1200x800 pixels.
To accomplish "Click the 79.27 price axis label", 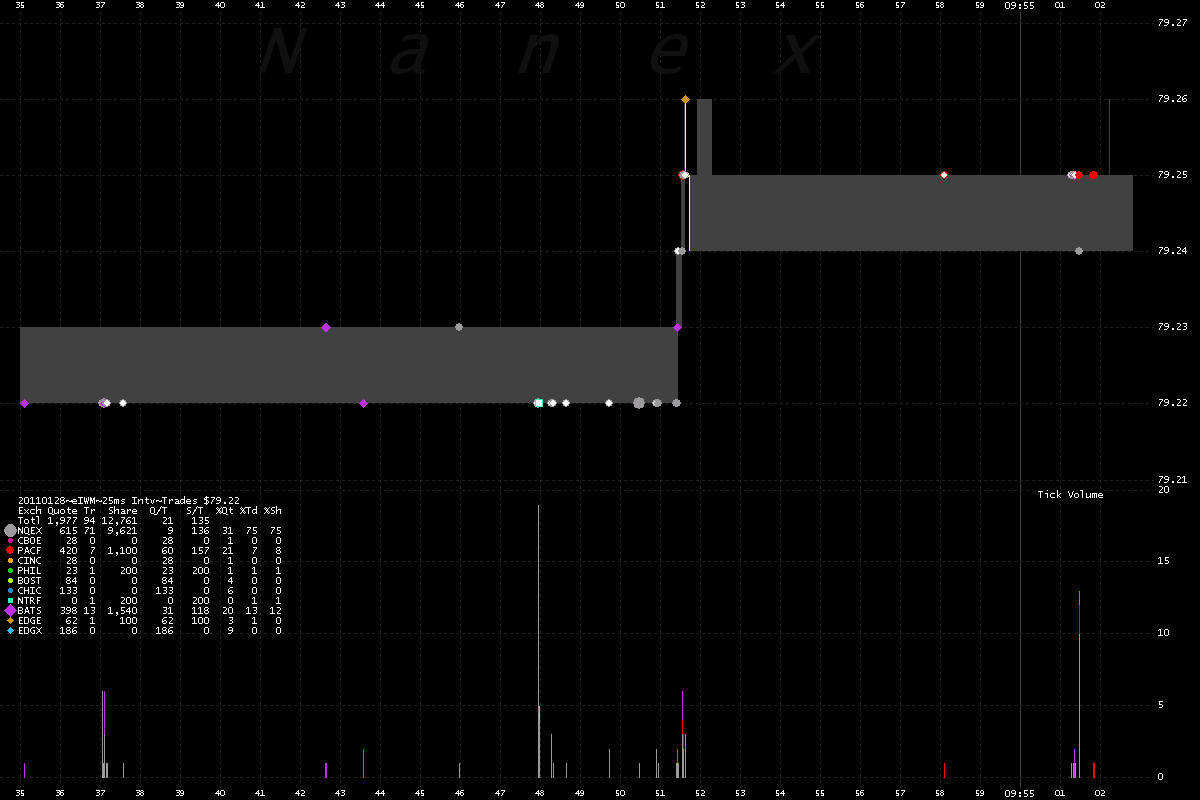I will point(1172,23).
